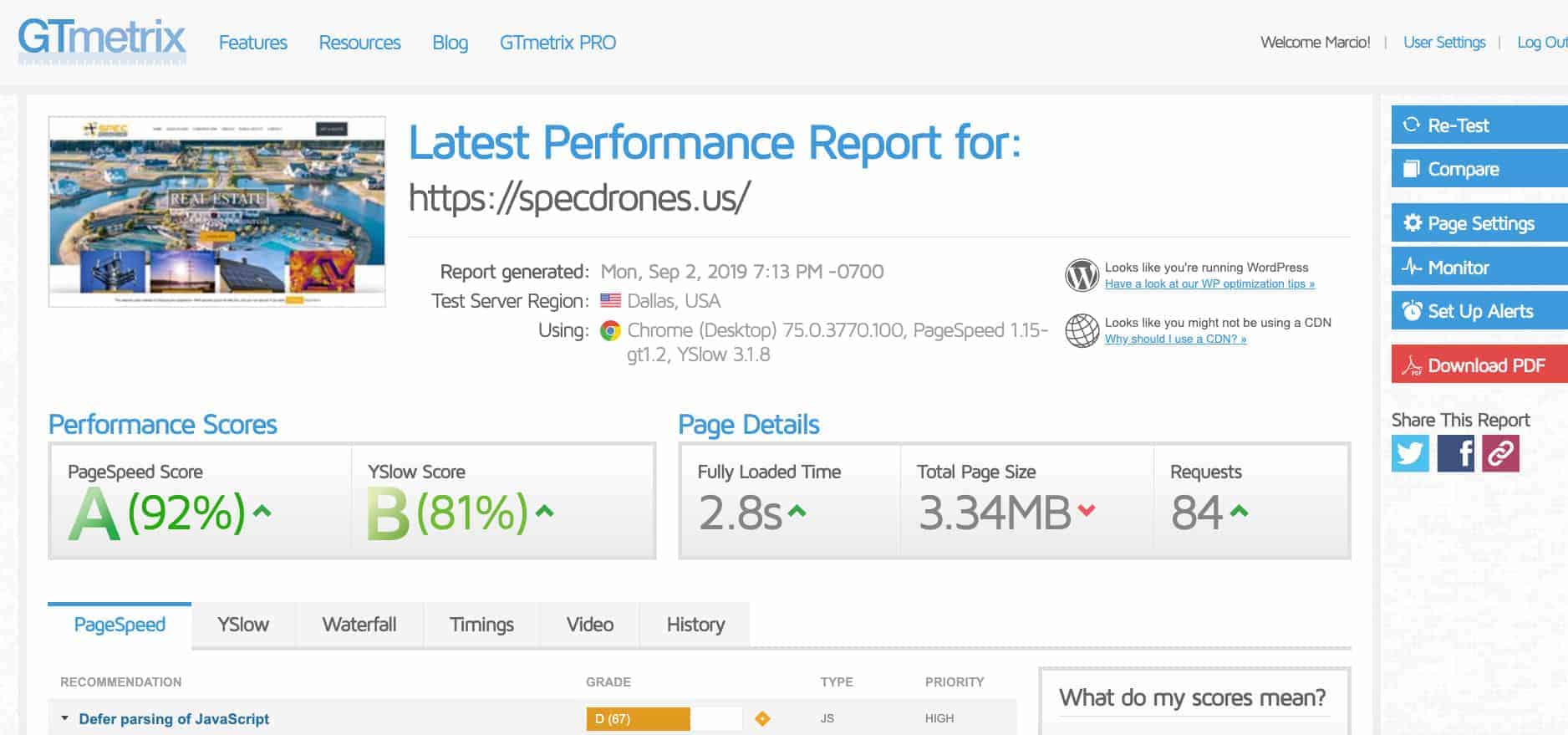The width and height of the screenshot is (1568, 735).
Task: Click Requests up arrow
Action: (1239, 510)
